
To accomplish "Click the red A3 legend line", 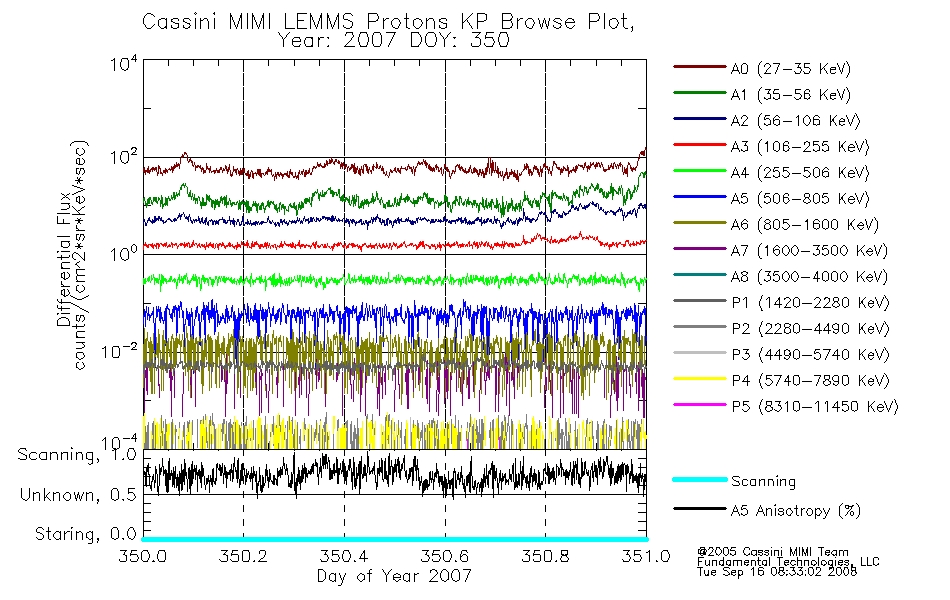I will click(x=699, y=145).
